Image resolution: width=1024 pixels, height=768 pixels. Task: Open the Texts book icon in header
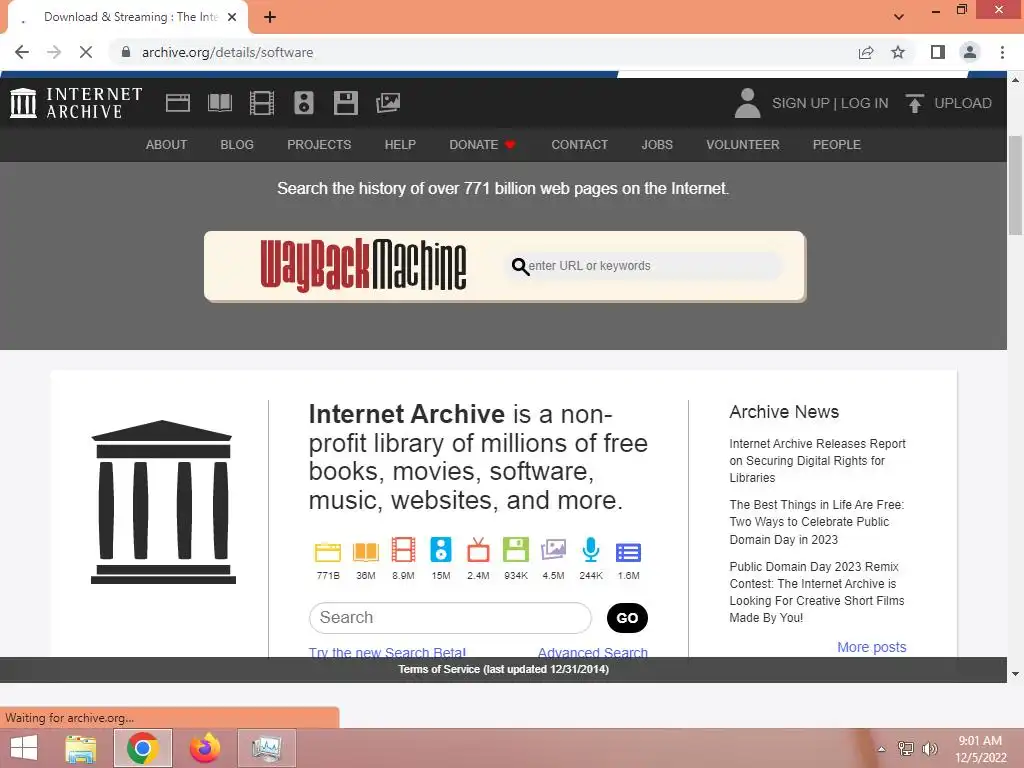pos(219,103)
